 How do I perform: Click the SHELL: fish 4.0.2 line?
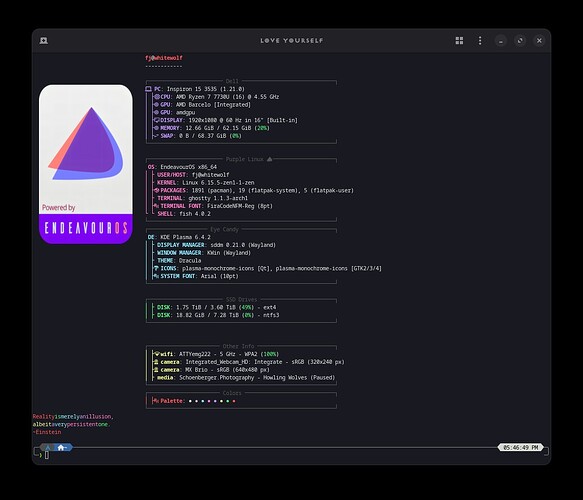coord(184,214)
